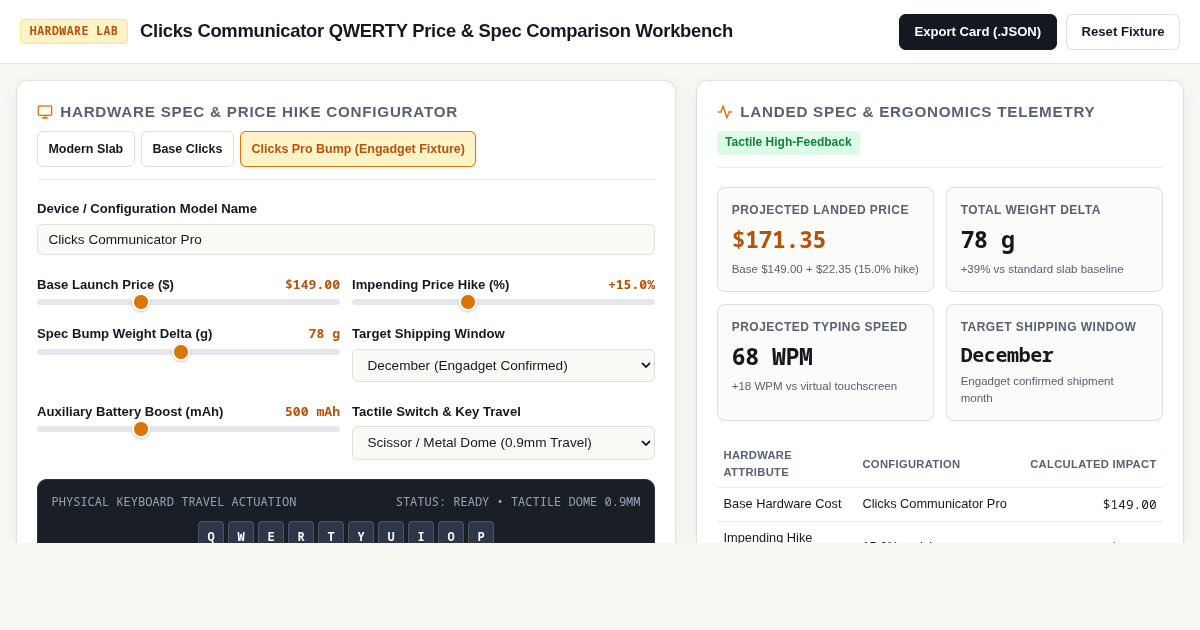The image size is (1200, 630).
Task: Click the December value in the shipping window card
Action: pyautogui.click(x=1007, y=355)
